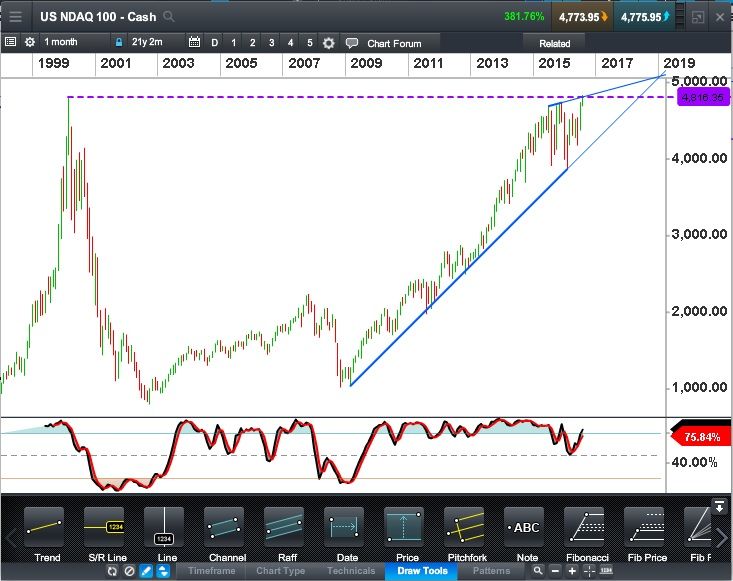Screen dimensions: 733x581
Task: Click the zoom magnifier in bottom bar
Action: click(x=538, y=570)
